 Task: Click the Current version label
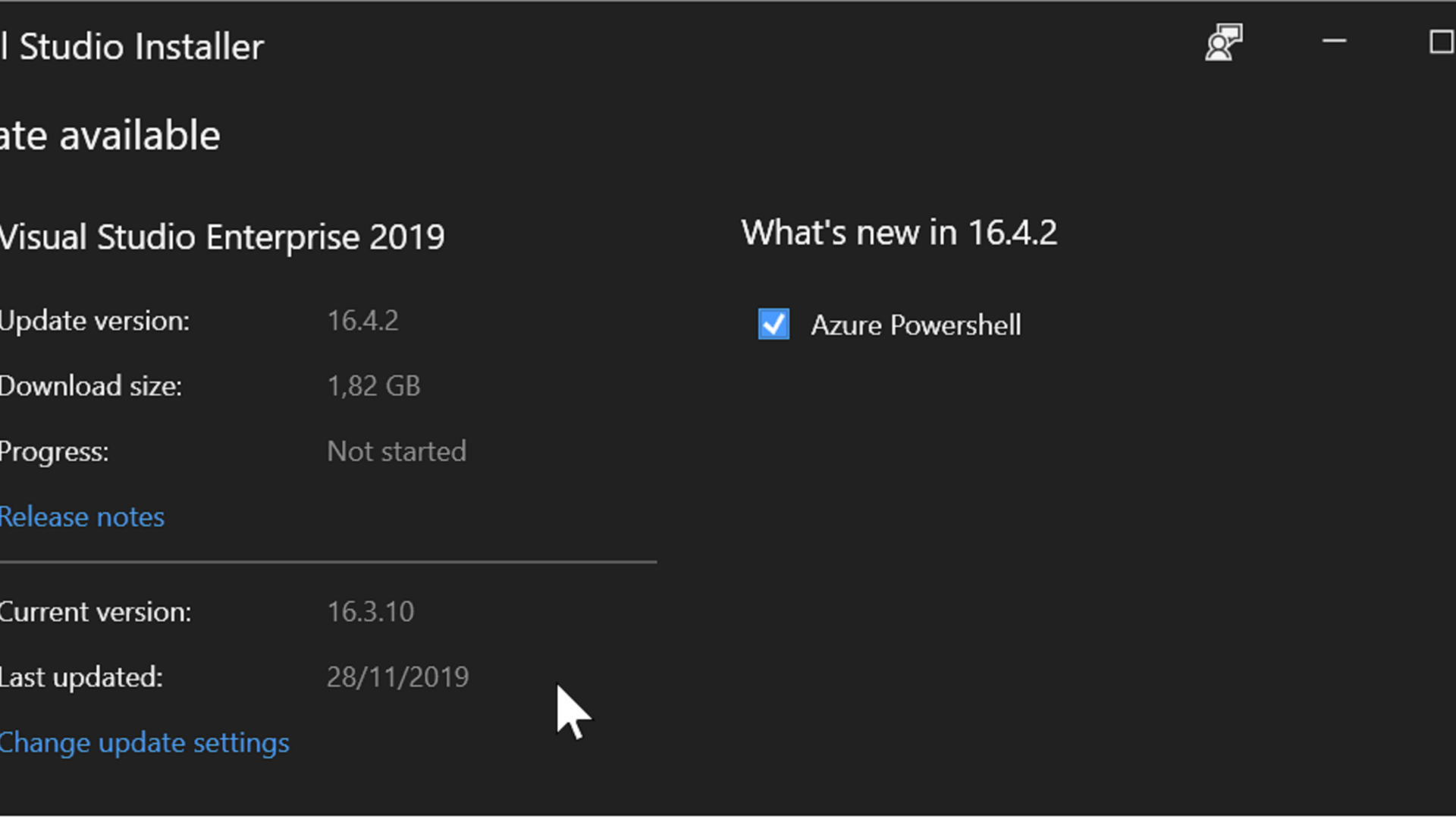pos(96,612)
